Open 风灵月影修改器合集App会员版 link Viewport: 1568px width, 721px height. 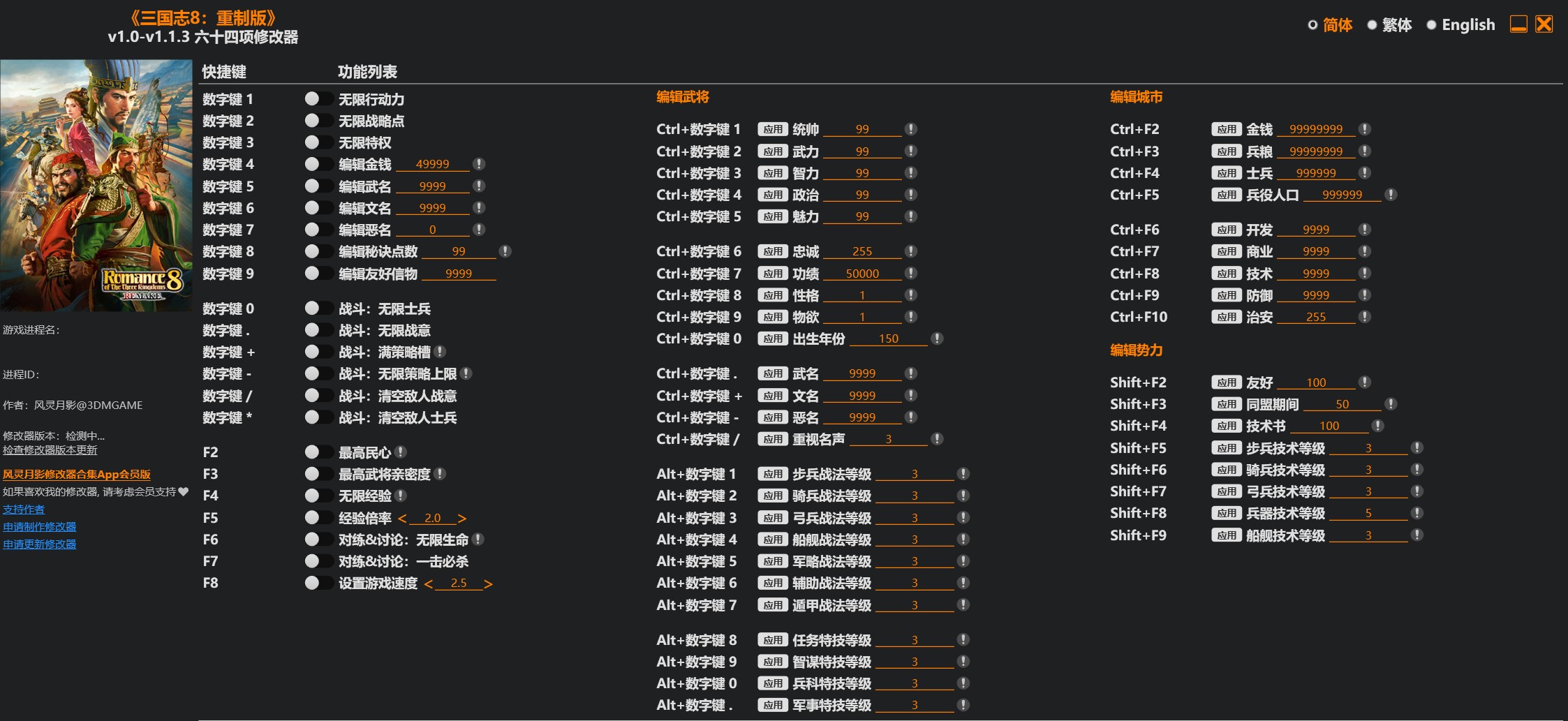pos(77,475)
